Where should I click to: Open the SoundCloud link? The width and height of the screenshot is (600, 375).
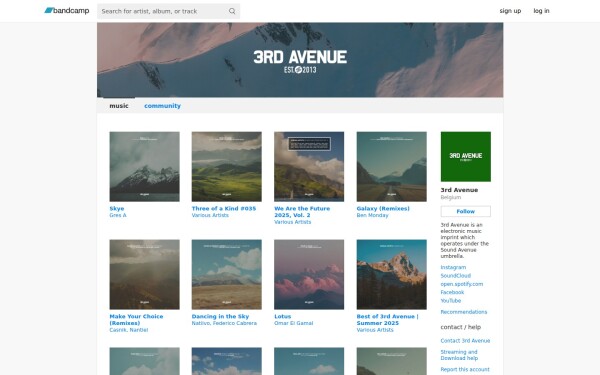(455, 276)
